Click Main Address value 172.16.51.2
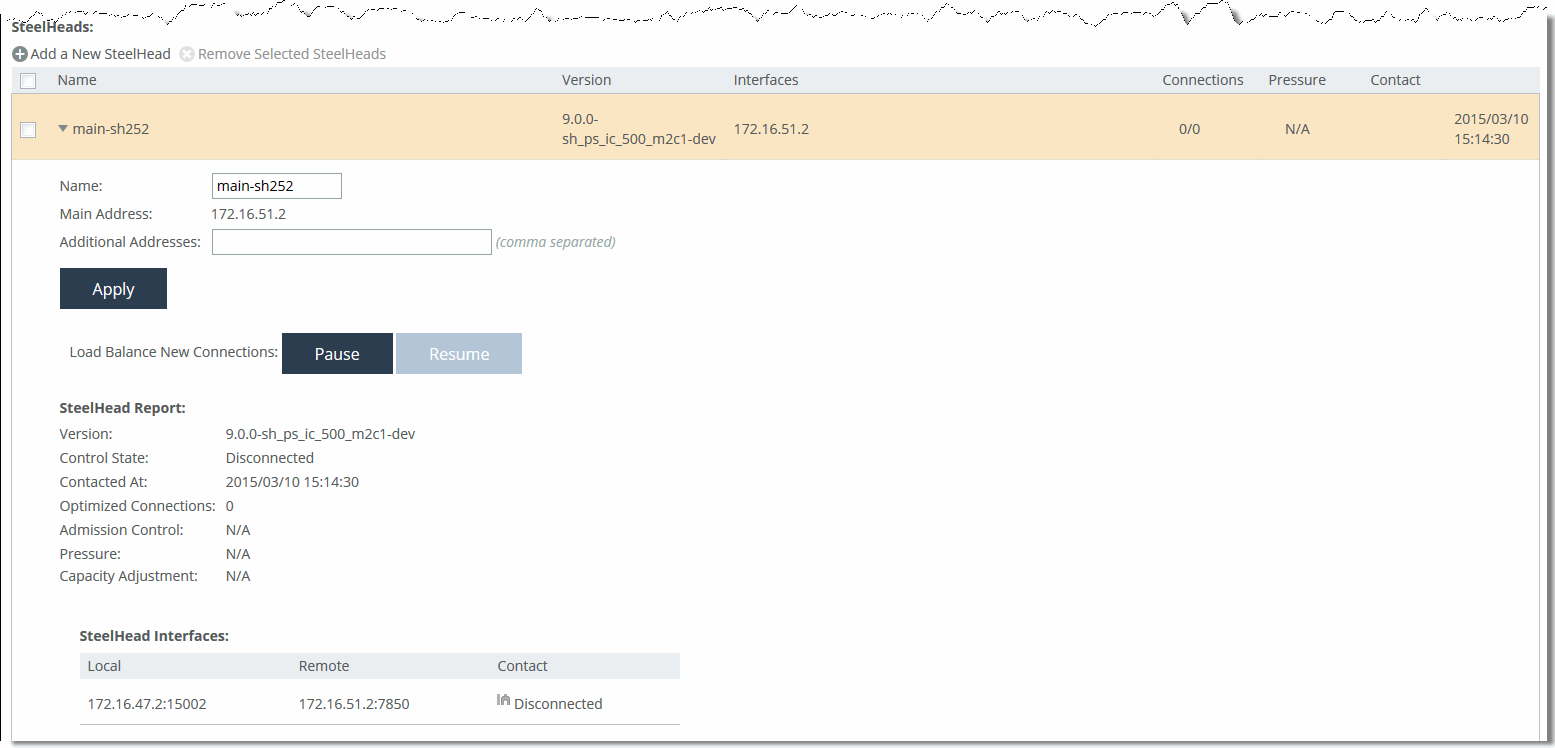1555x748 pixels. pos(248,214)
